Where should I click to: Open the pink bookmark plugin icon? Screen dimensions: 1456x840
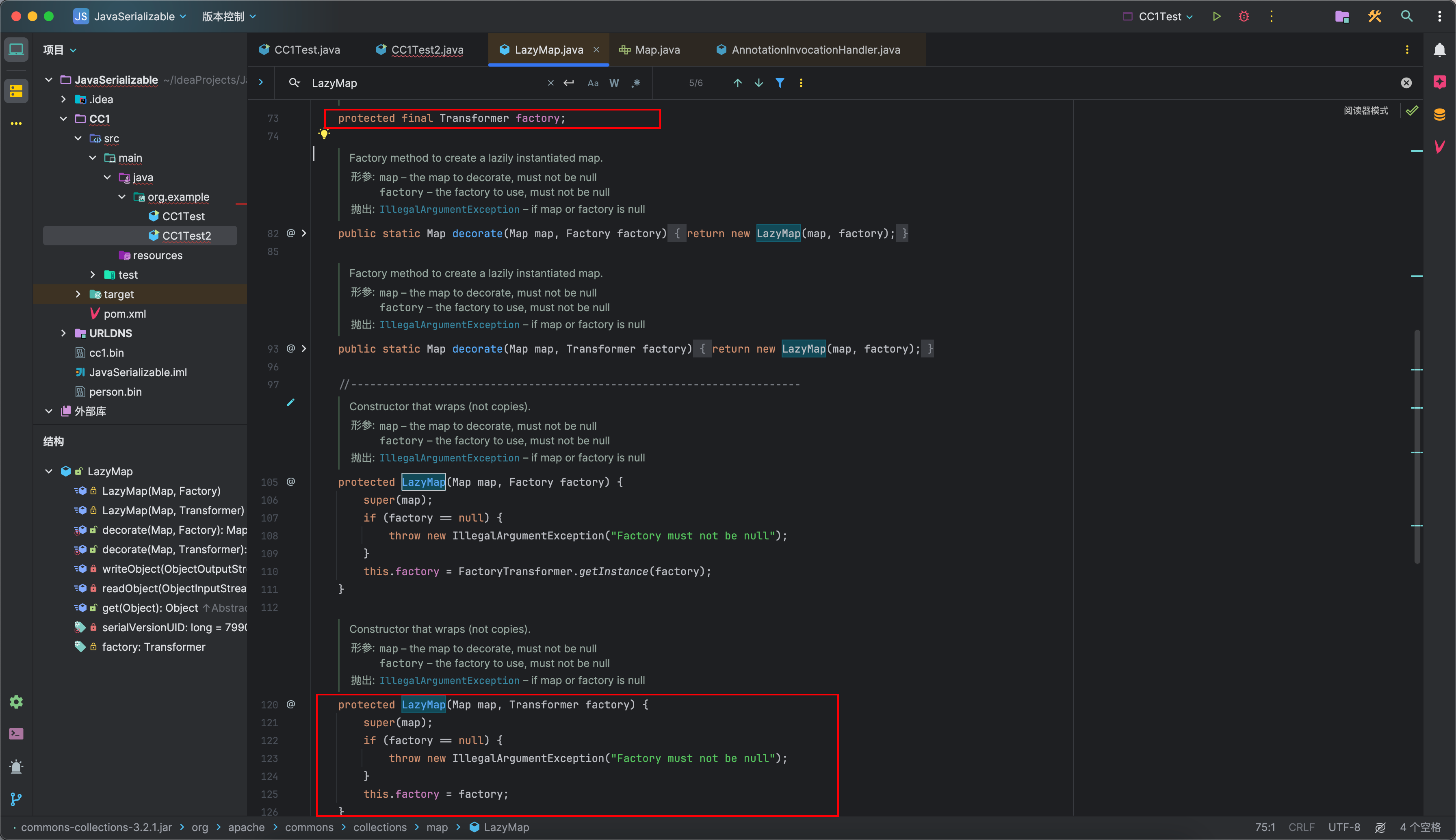[1440, 82]
